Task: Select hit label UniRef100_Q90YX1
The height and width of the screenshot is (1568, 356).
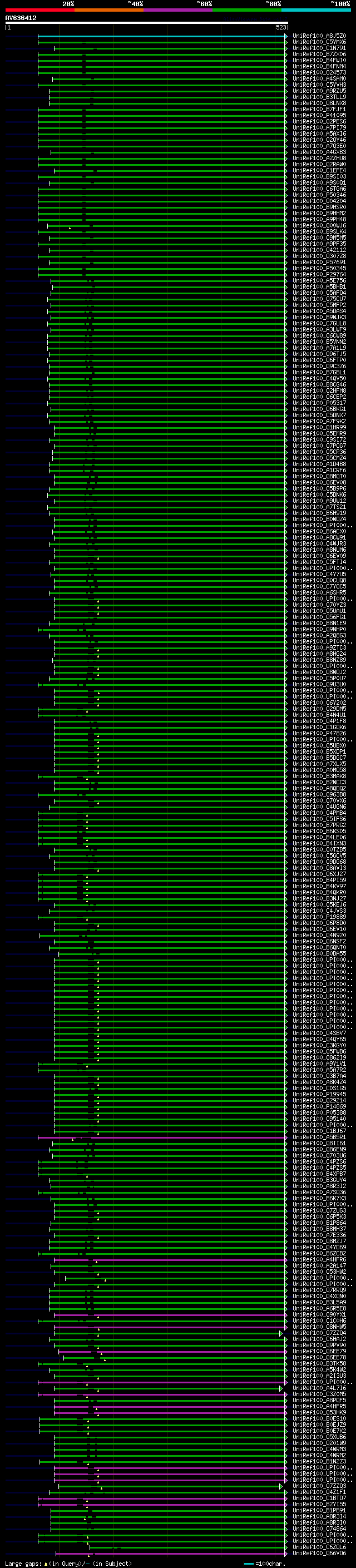Action: 319,1314
